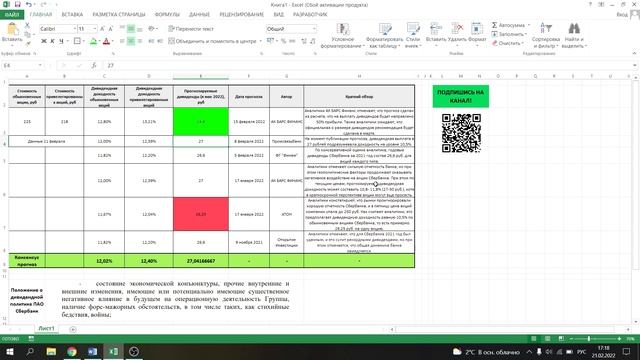Open Условное форматирование menu

click(x=342, y=36)
